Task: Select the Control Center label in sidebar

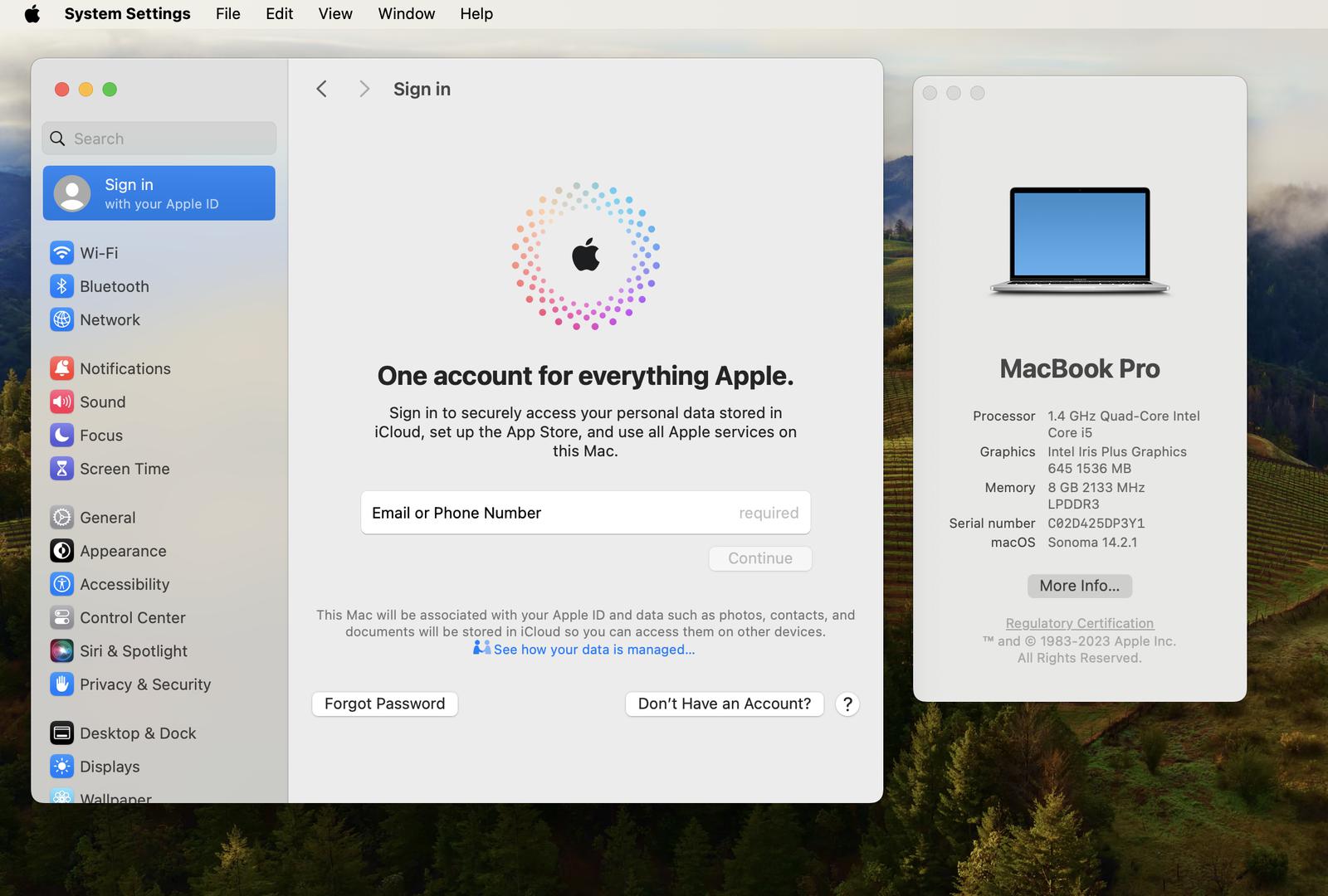Action: click(x=133, y=617)
